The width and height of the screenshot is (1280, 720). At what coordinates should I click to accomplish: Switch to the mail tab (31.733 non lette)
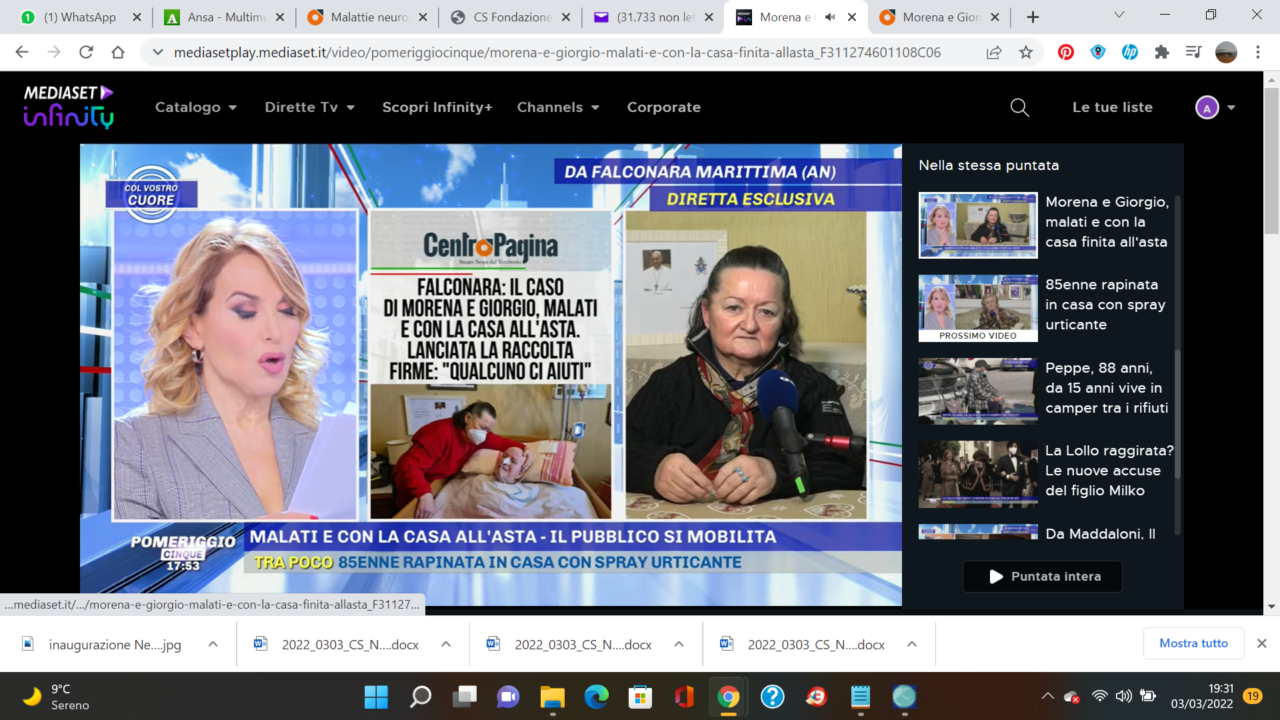pos(655,17)
